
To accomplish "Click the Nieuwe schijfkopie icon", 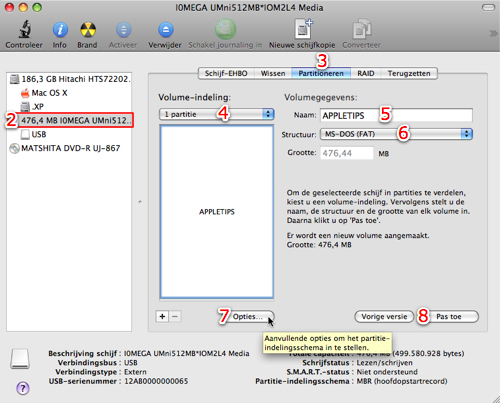I will (303, 29).
